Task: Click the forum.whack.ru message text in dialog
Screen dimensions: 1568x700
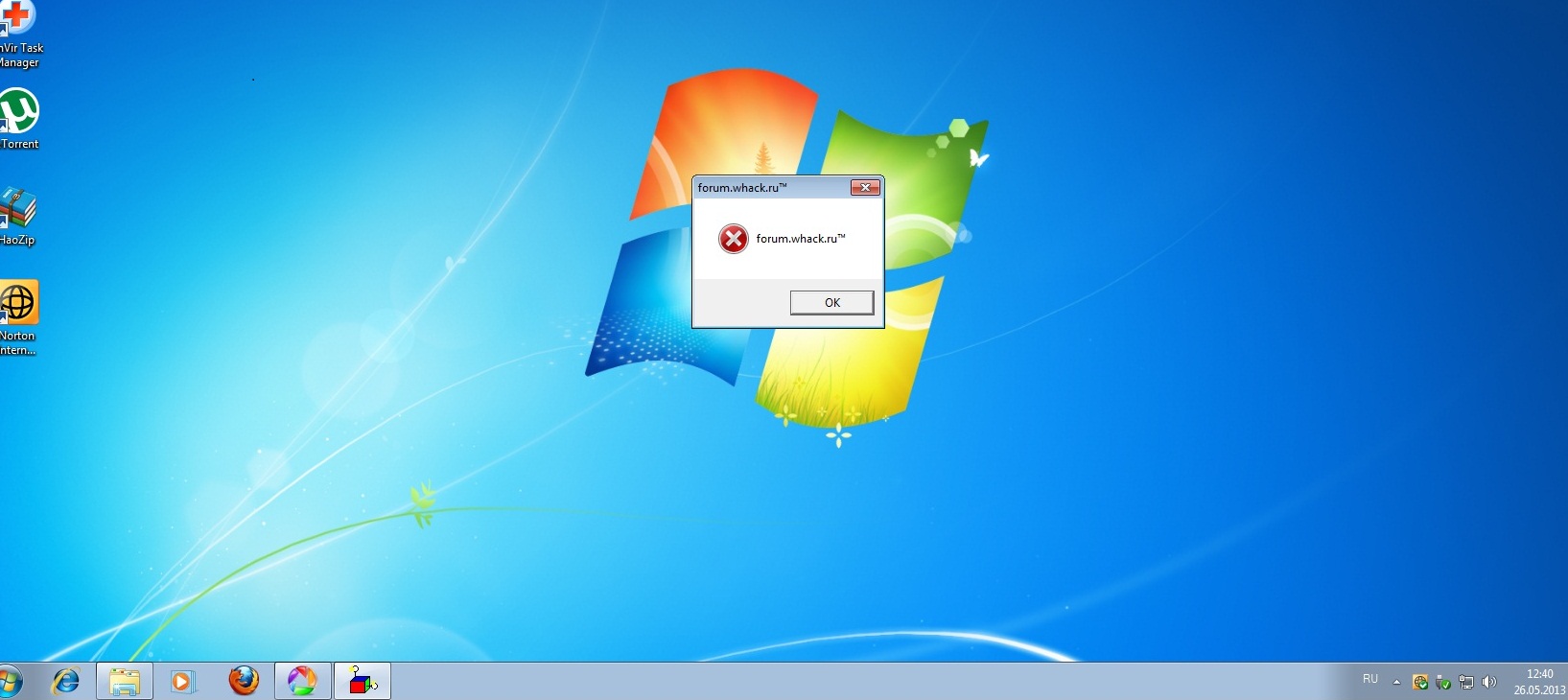Action: 801,239
